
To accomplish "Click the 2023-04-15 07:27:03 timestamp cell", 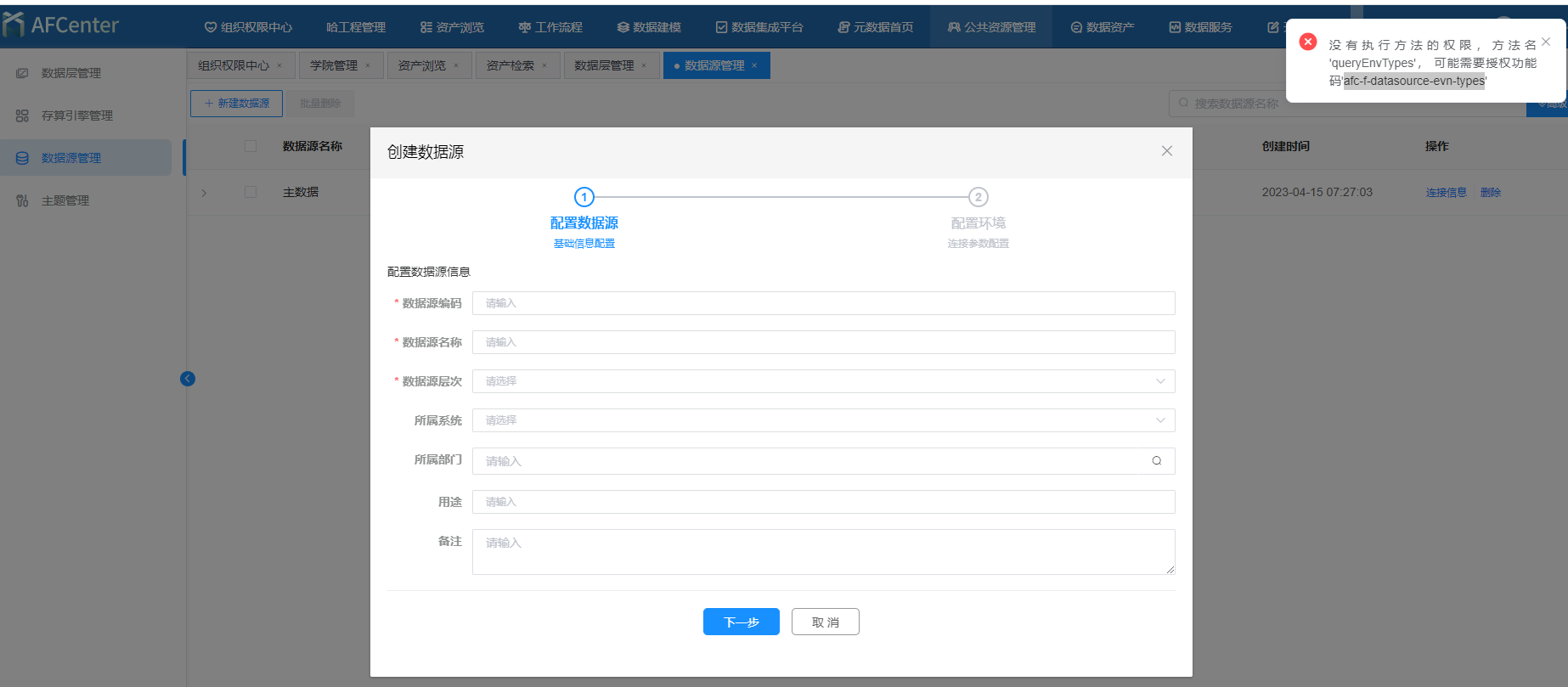I will click(1317, 192).
